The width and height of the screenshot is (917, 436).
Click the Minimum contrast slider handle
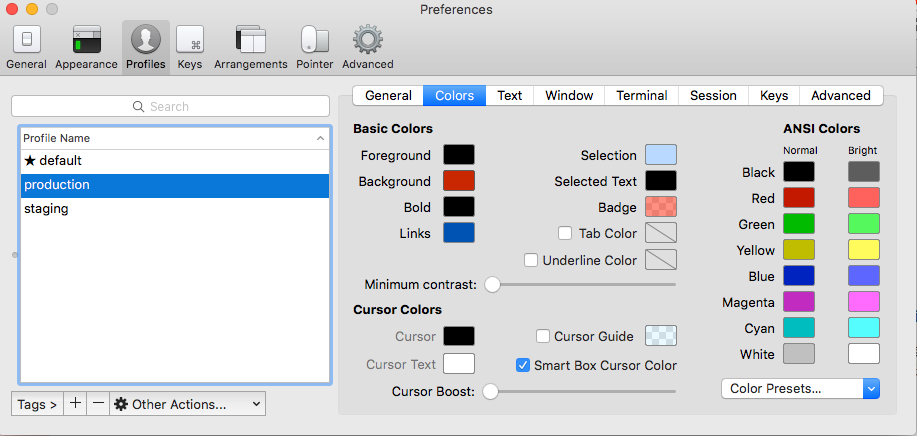(x=492, y=285)
